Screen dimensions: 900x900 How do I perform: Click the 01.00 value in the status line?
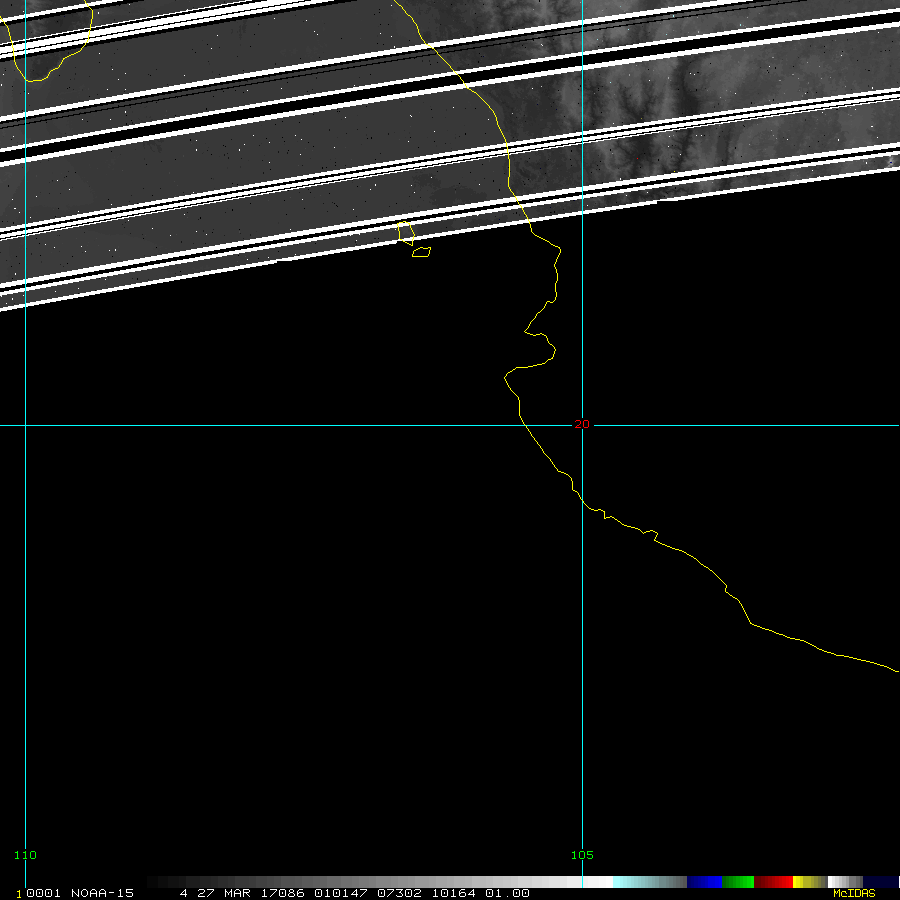pyautogui.click(x=507, y=893)
